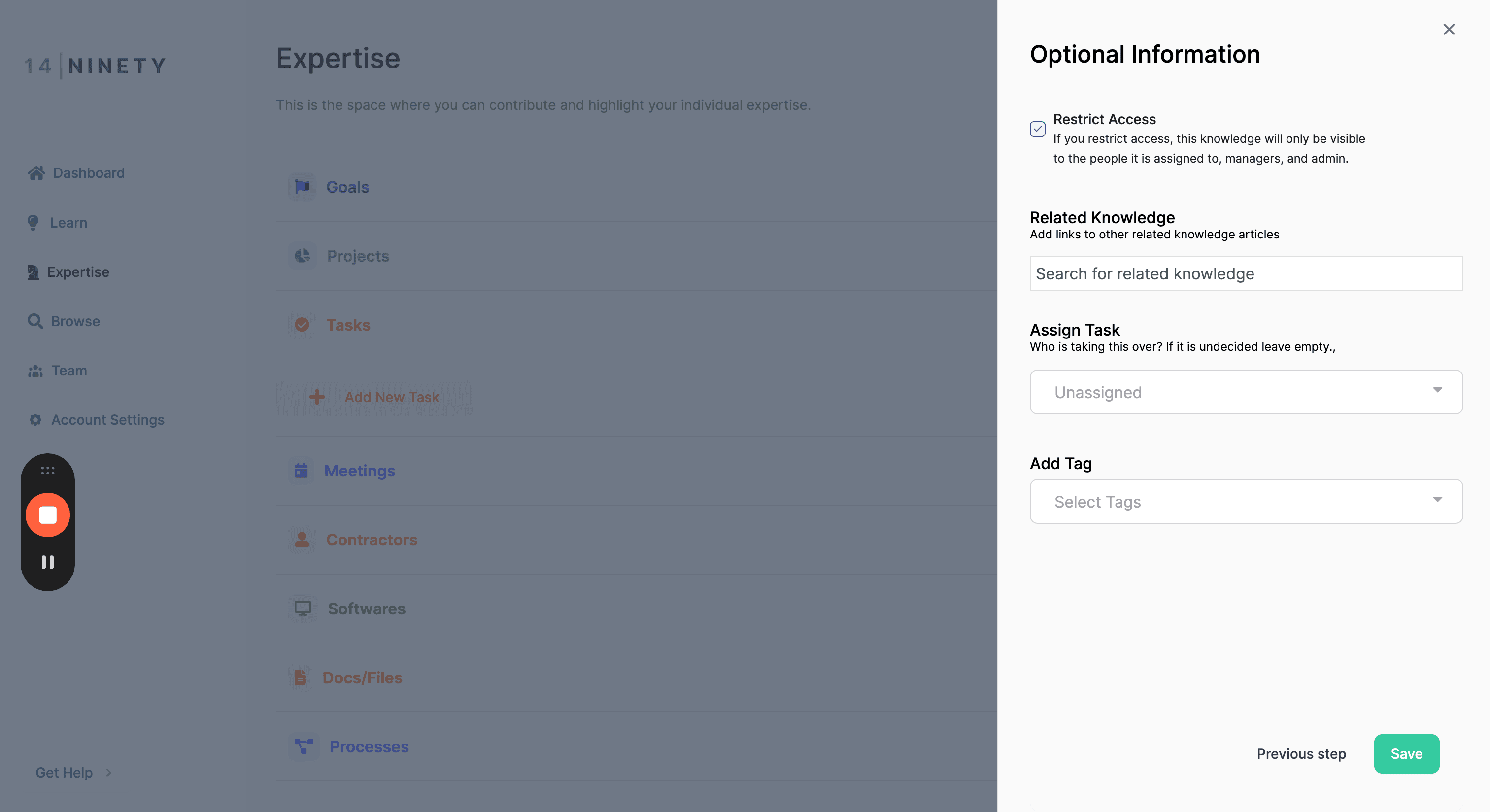Screen dimensions: 1490x812
Task: Go back via Previous step
Action: [x=1301, y=753]
